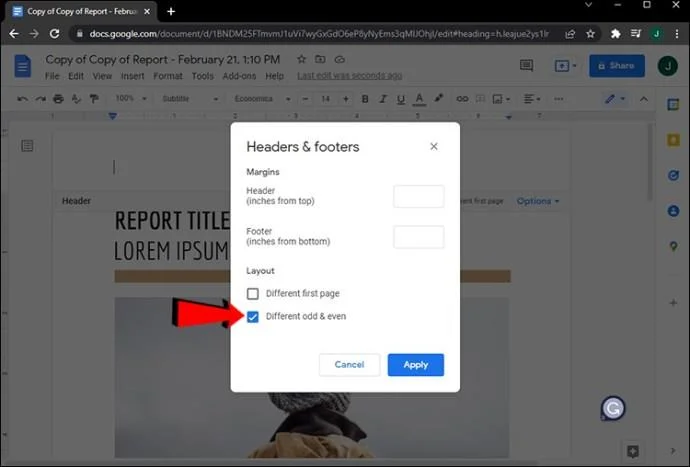The width and height of the screenshot is (690, 467).
Task: Open Calendar in the side panel
Action: coord(673,105)
